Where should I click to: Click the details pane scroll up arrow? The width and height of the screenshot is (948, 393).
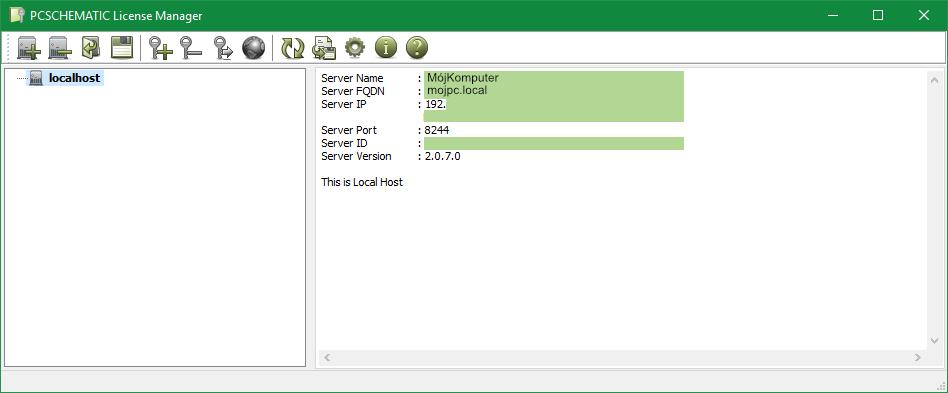click(x=934, y=80)
